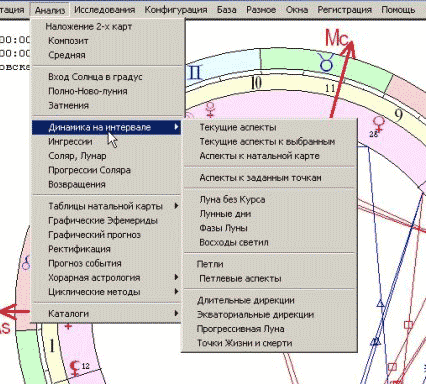Screen dimensions: 426x384
Task: Open the Регистрация menu
Action: [344, 10]
